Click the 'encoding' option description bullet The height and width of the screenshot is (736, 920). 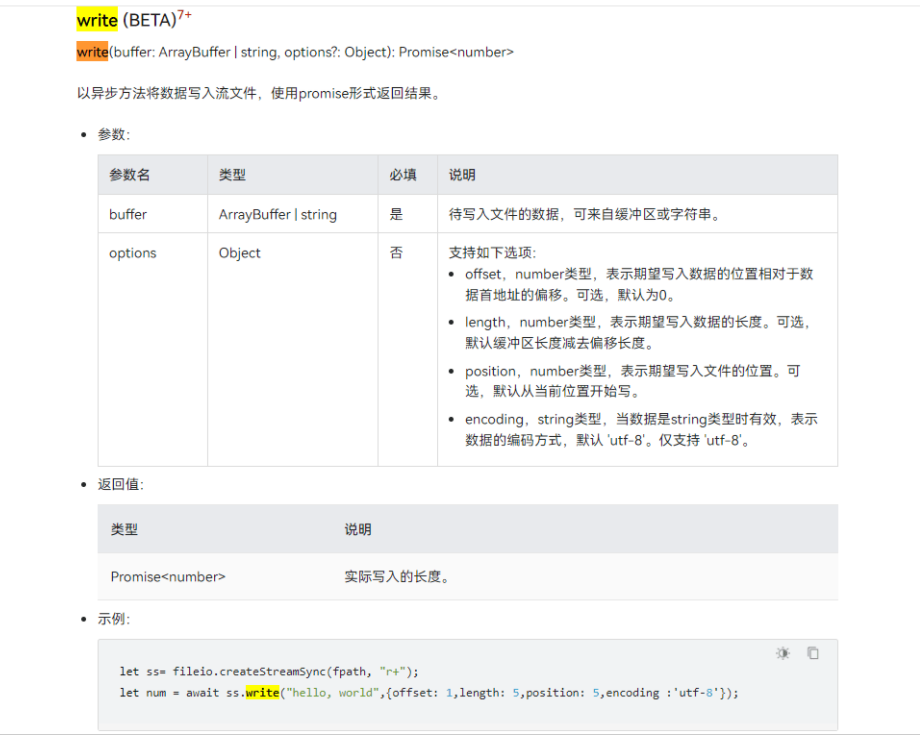(x=641, y=430)
